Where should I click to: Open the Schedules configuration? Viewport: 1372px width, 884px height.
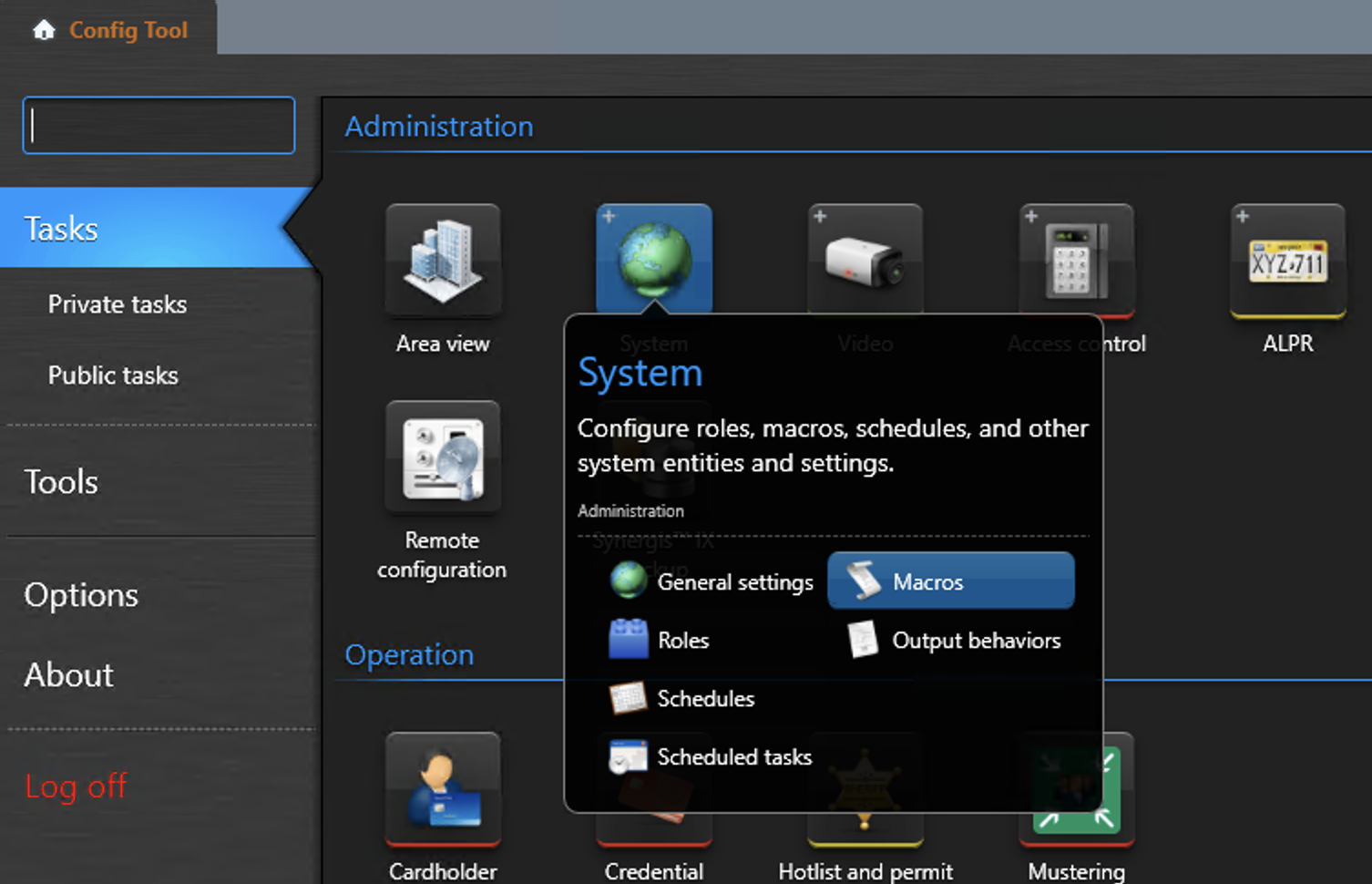tap(706, 698)
